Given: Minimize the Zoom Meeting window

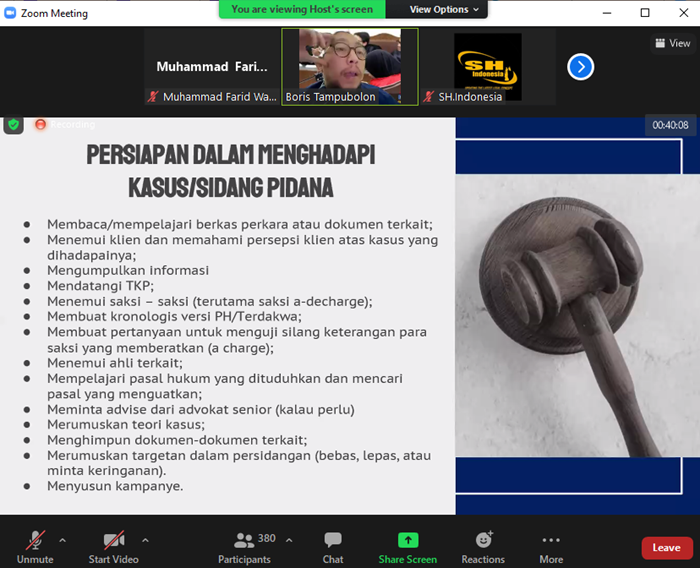Looking at the screenshot, I should tap(607, 13).
